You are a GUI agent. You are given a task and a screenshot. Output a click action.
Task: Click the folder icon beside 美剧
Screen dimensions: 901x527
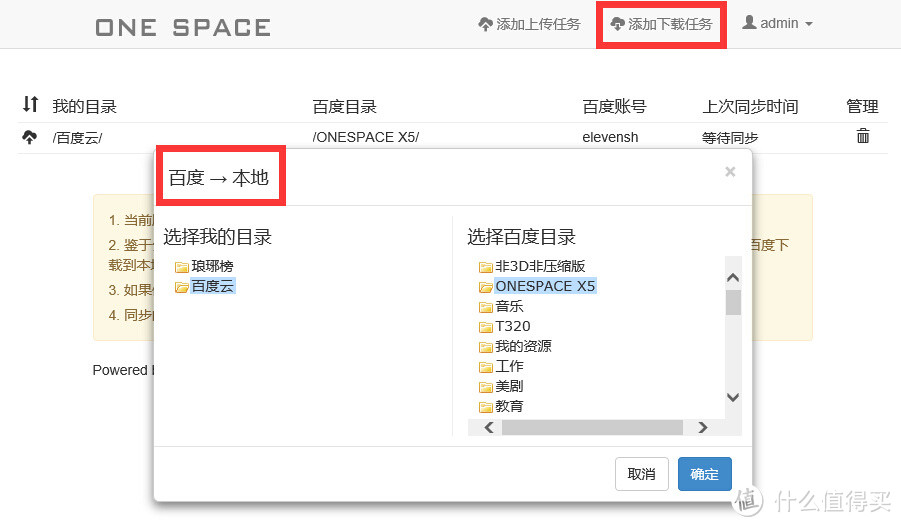[x=486, y=387]
